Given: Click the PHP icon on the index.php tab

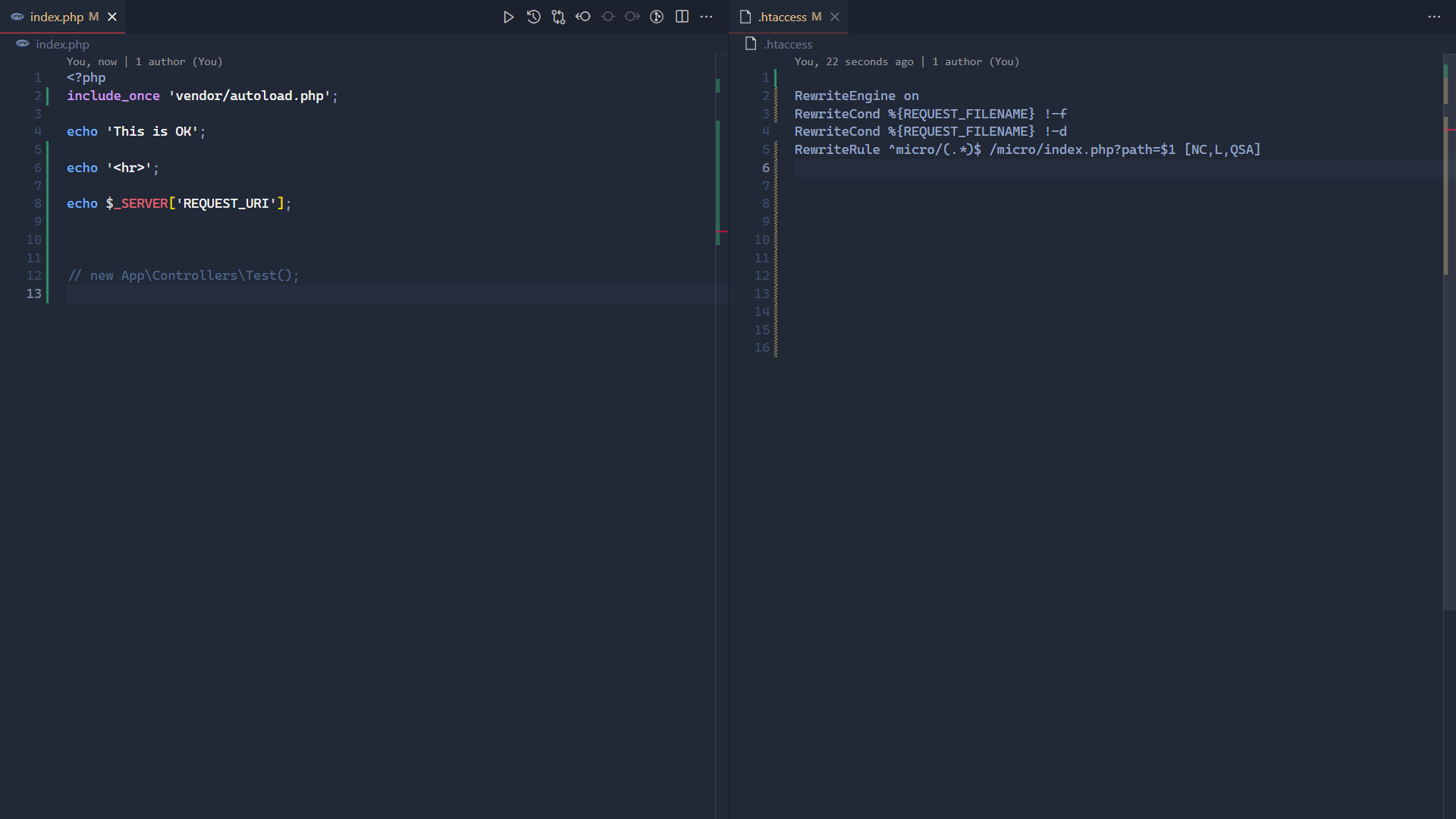Looking at the screenshot, I should click(x=17, y=17).
